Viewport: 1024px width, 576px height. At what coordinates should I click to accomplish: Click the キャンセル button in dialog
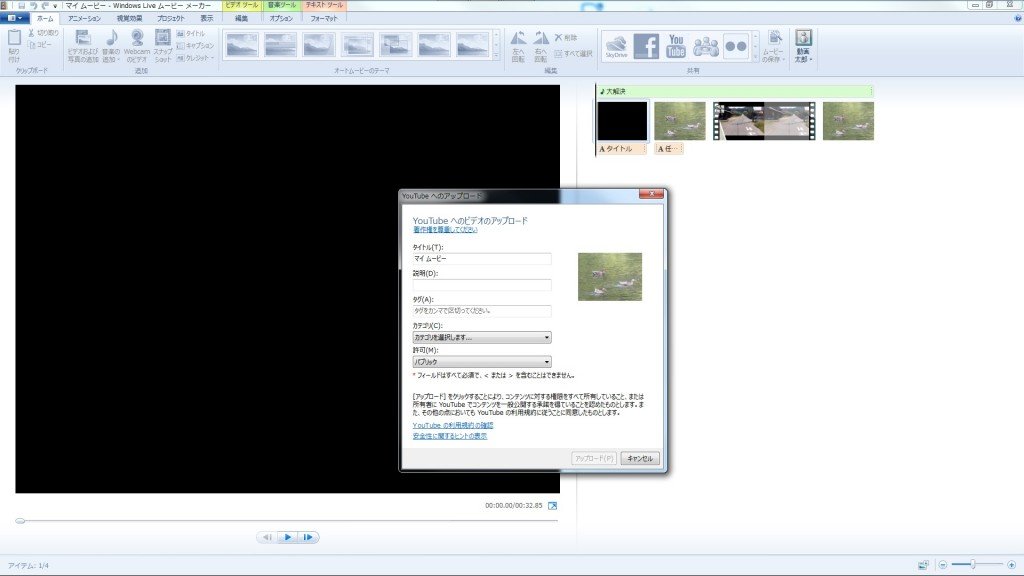639,458
